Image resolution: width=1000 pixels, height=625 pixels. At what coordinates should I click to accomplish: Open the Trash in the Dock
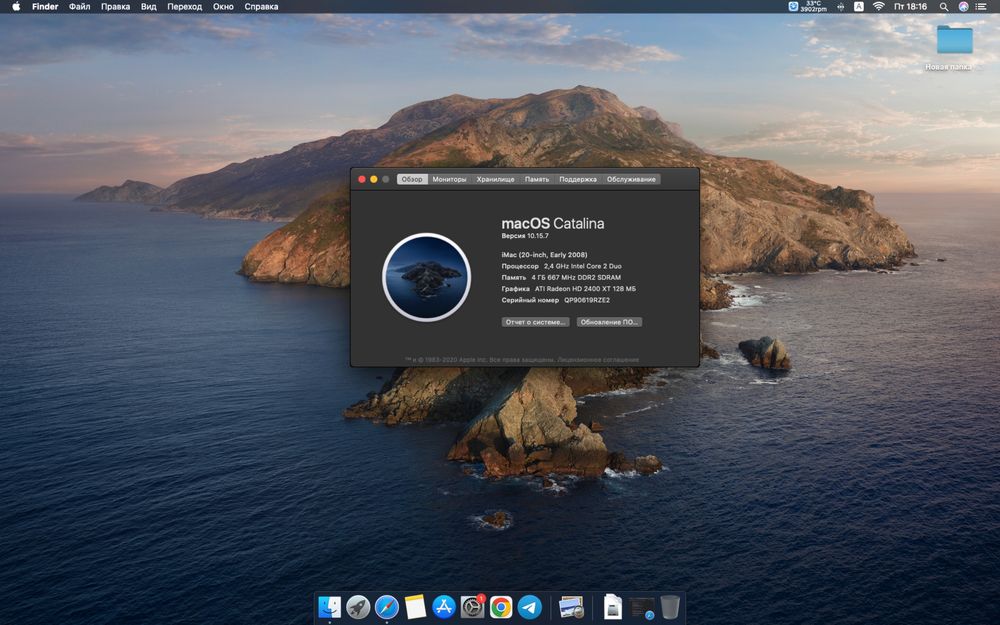tap(670, 607)
